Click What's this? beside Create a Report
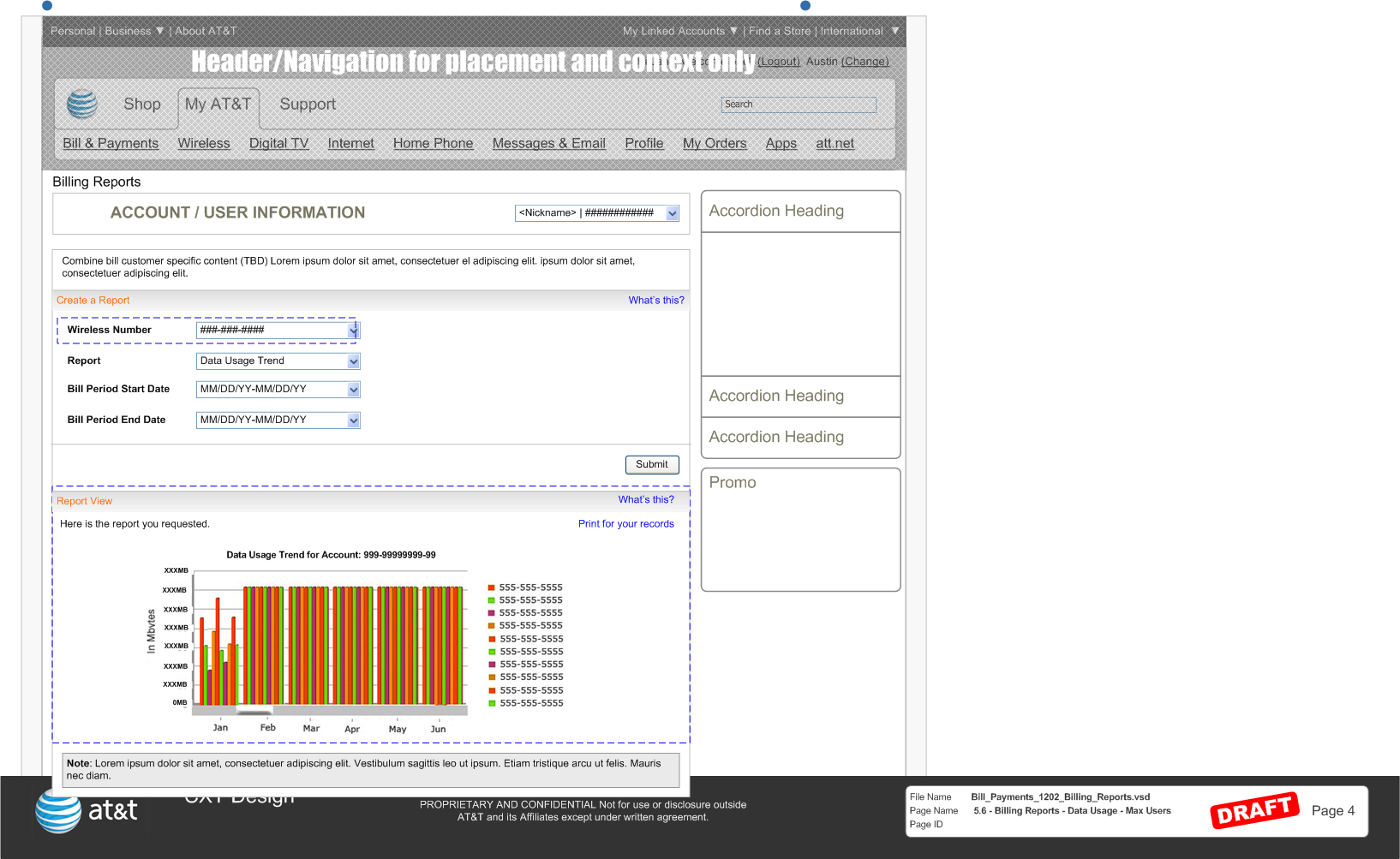 click(656, 301)
